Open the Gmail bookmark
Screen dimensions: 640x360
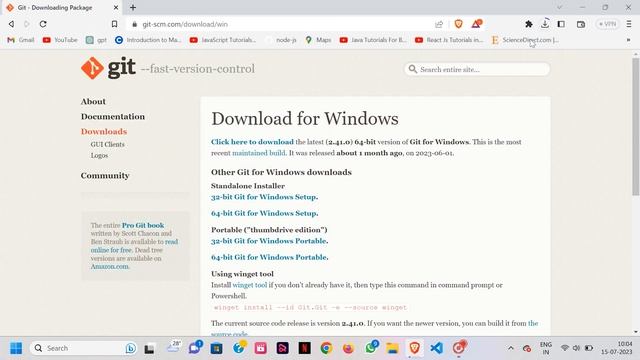click(x=21, y=40)
